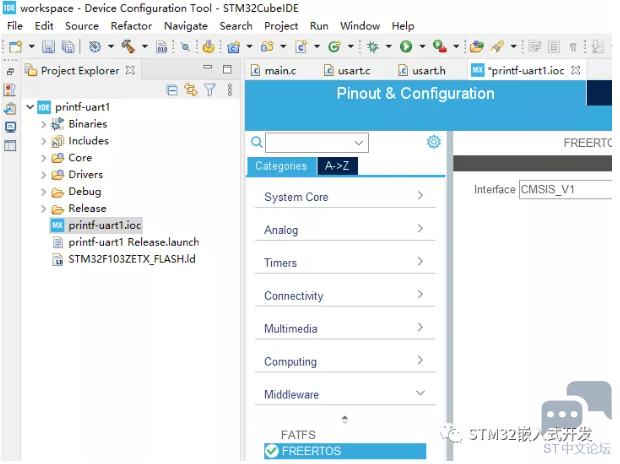Expand the Timers category

pos(345,263)
